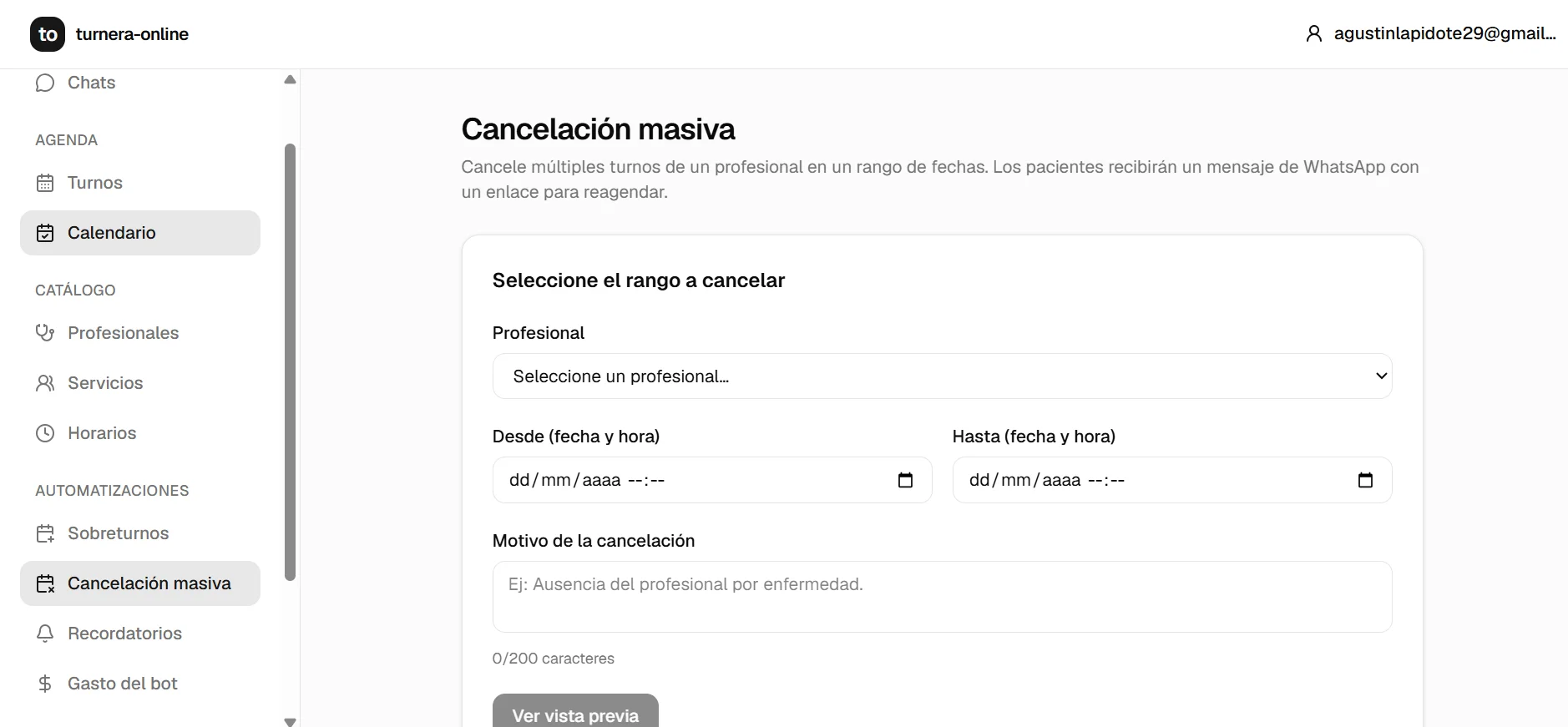Image resolution: width=1568 pixels, height=727 pixels.
Task: Click the Recordatorios bell icon
Action: [x=45, y=634]
